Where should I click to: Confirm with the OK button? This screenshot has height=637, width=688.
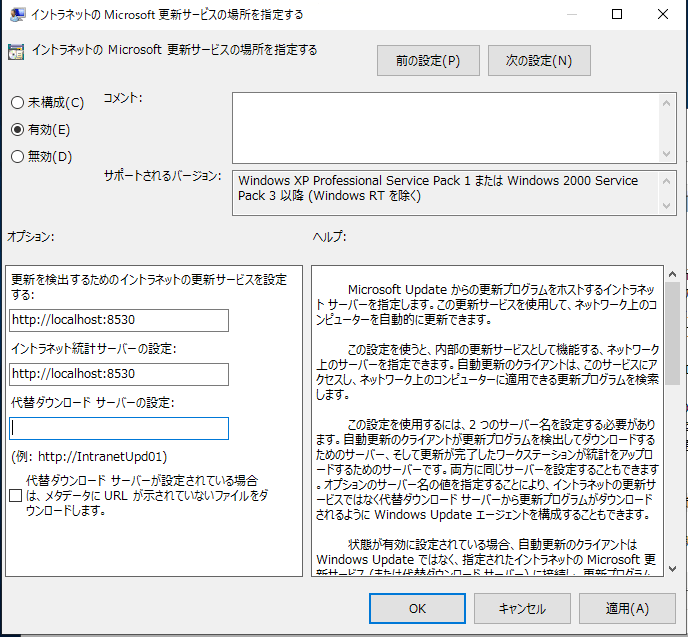coord(417,608)
